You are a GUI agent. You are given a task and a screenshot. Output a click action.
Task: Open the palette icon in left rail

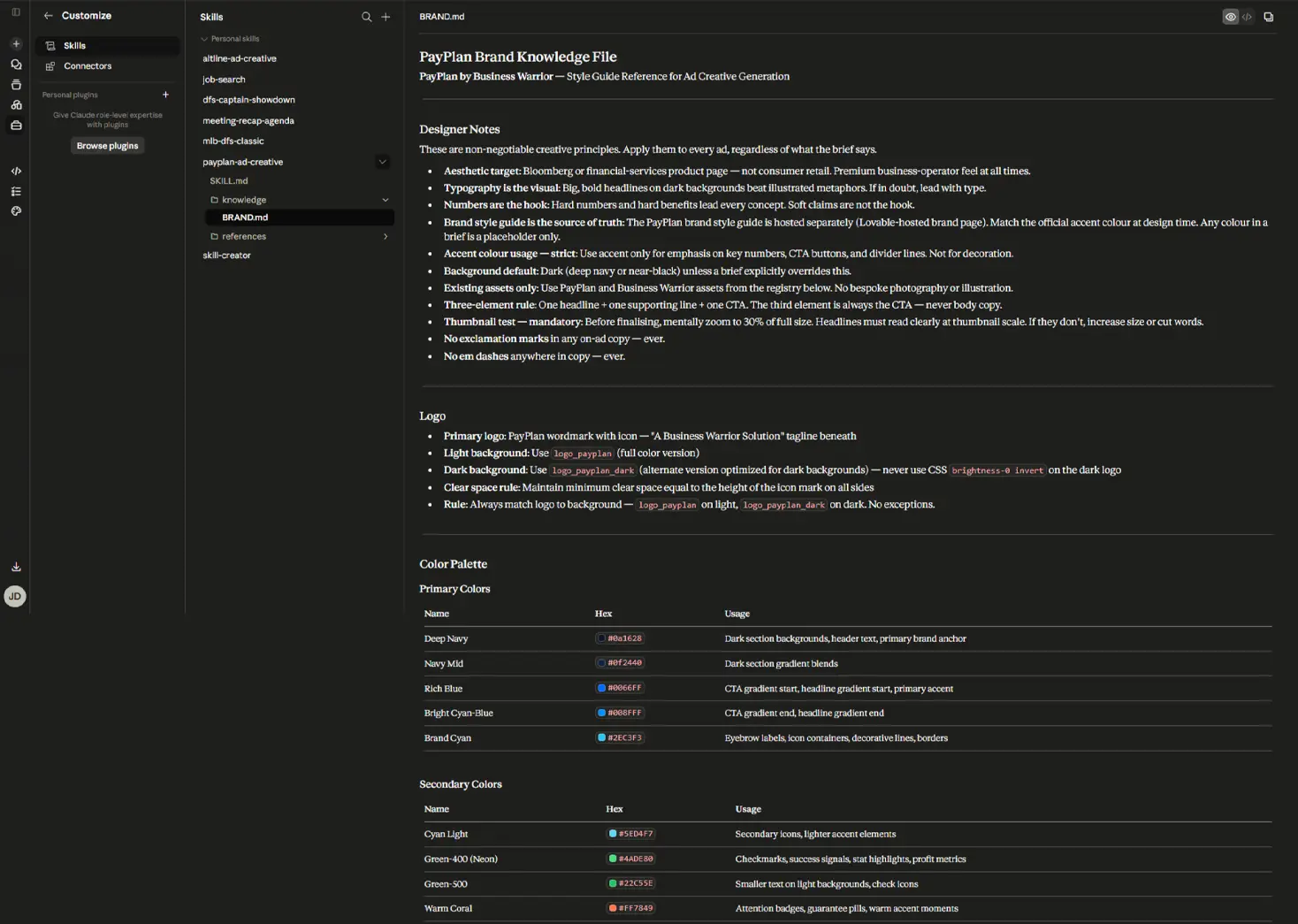point(16,211)
